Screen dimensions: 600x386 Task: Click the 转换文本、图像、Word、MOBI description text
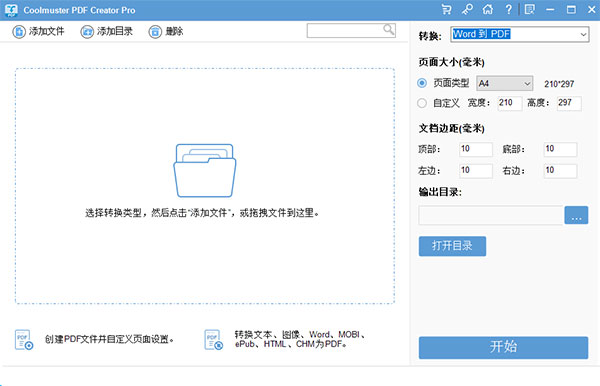click(x=300, y=339)
